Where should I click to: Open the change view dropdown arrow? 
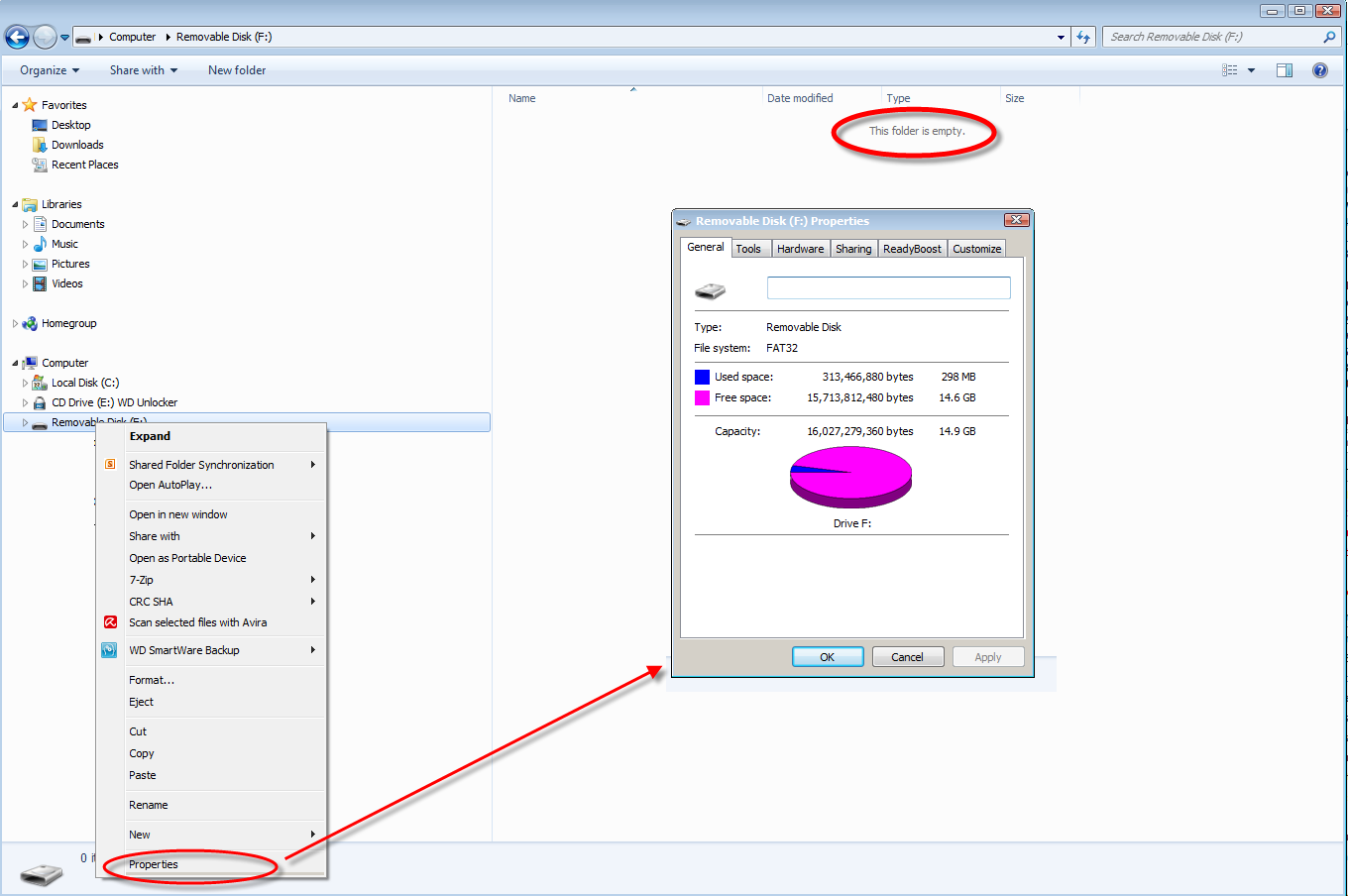coord(1251,70)
